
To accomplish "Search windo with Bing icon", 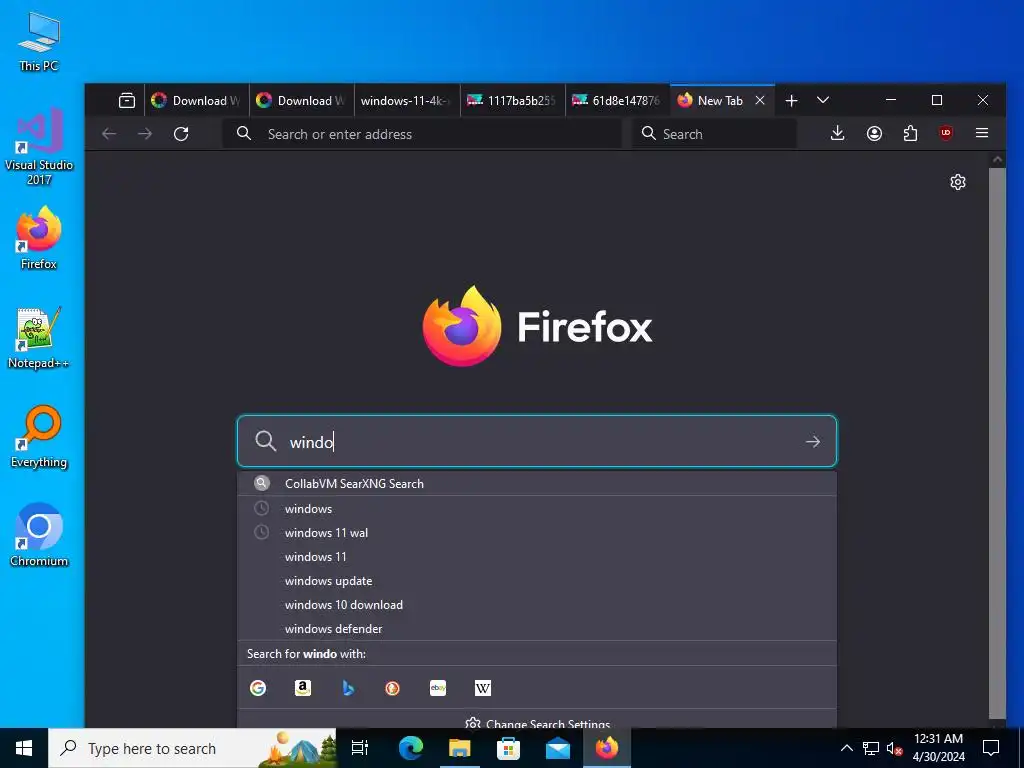I will tap(348, 688).
